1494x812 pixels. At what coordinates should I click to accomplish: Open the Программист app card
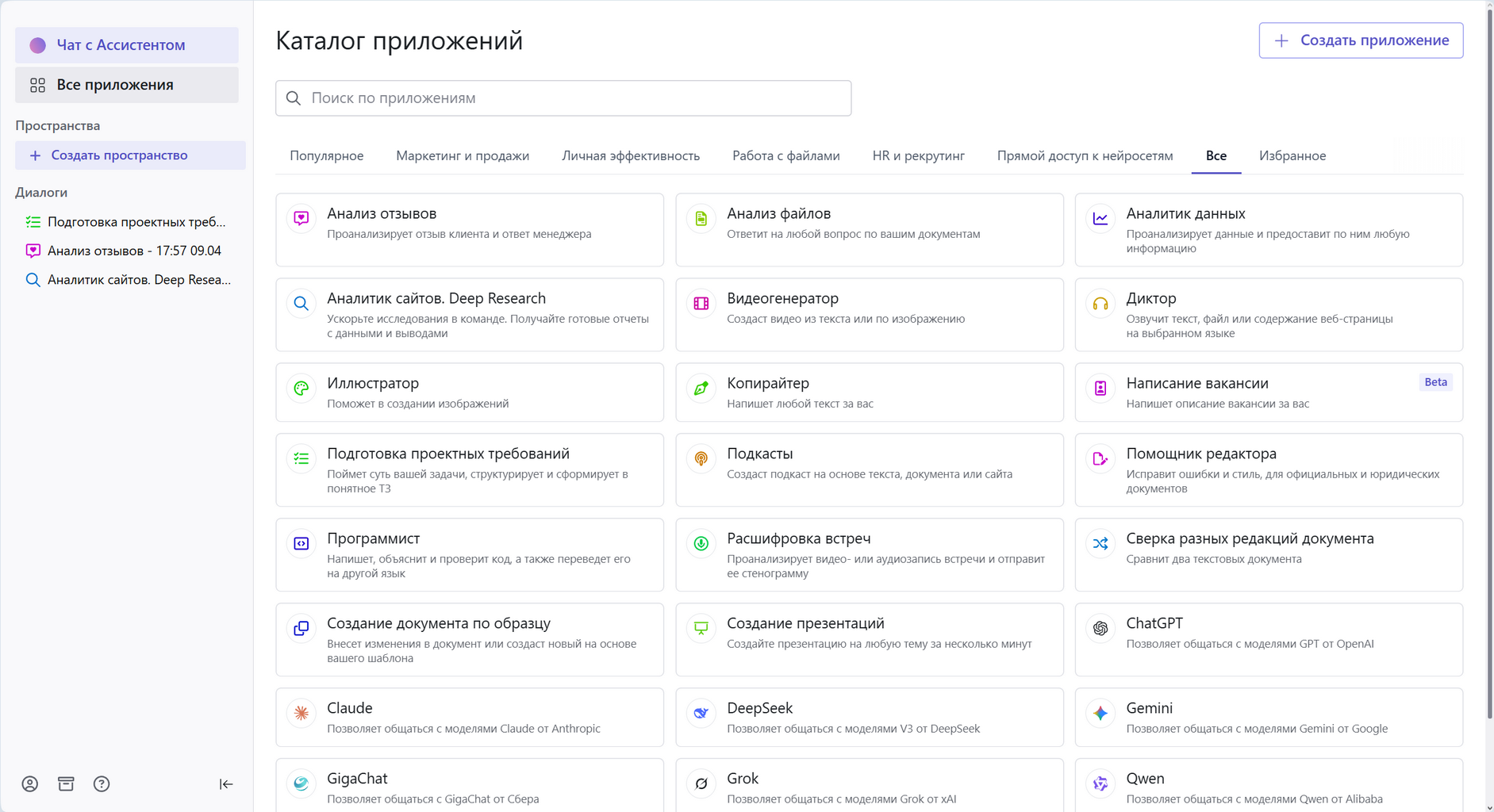[x=470, y=555]
